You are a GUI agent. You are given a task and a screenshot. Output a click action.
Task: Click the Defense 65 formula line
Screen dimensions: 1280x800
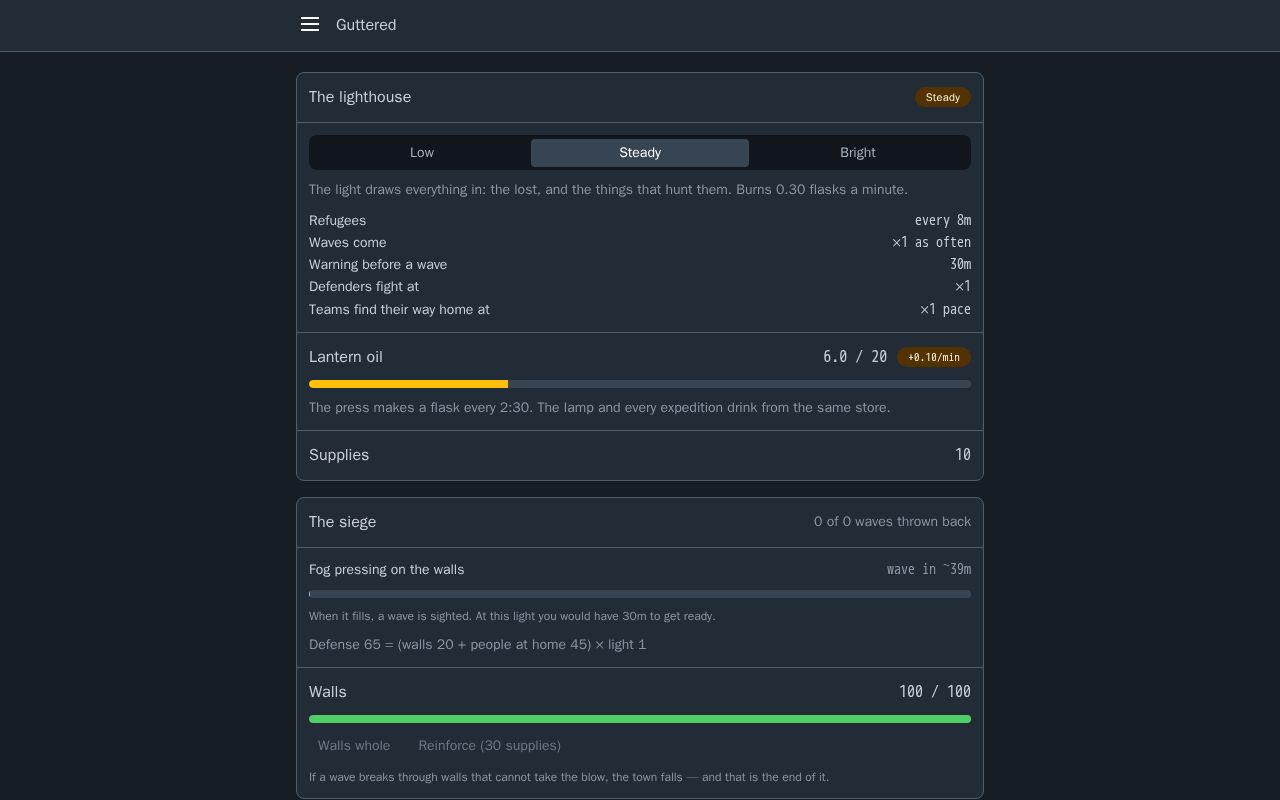(x=478, y=644)
